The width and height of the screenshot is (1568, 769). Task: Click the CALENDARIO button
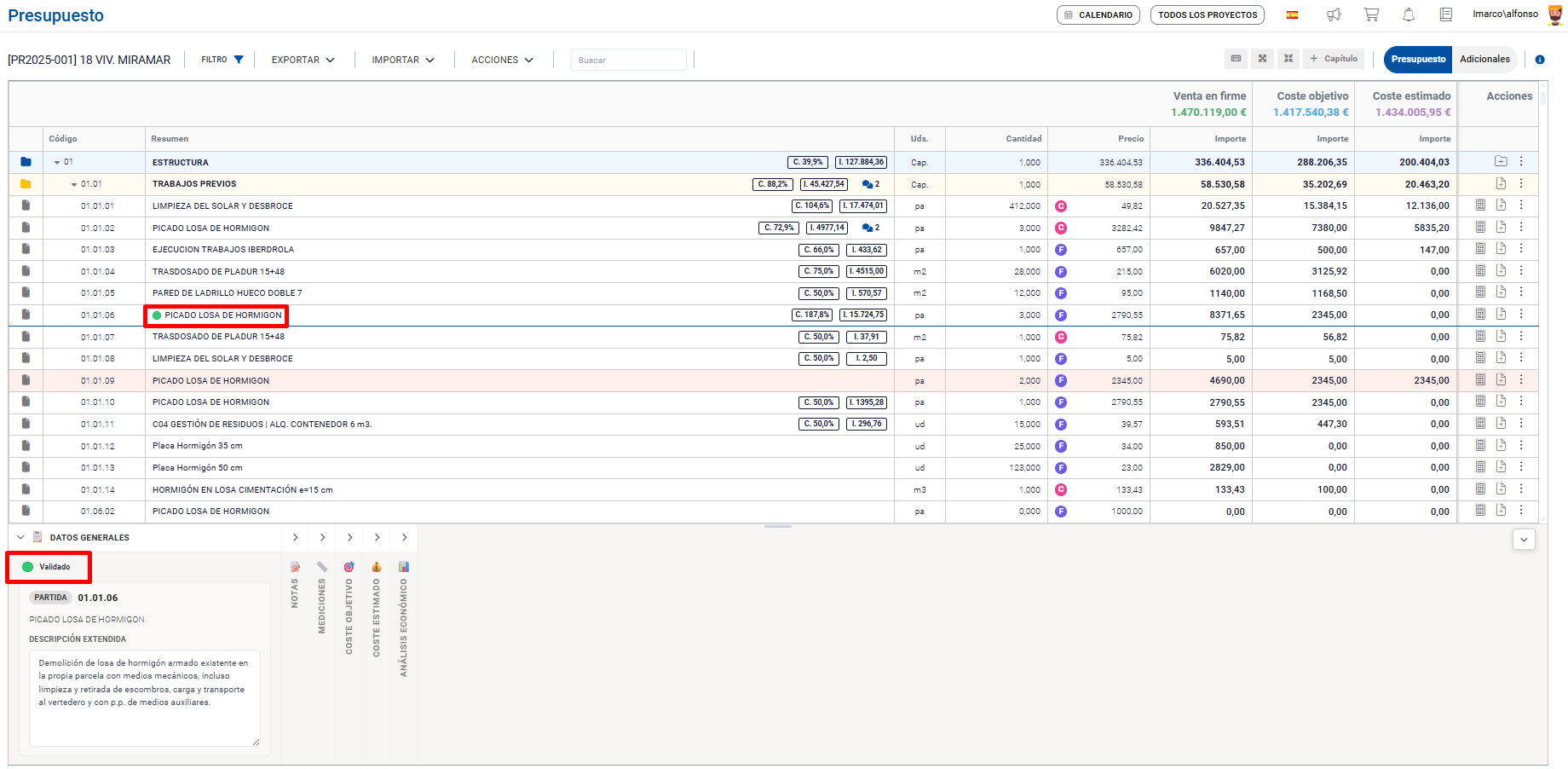click(x=1098, y=14)
